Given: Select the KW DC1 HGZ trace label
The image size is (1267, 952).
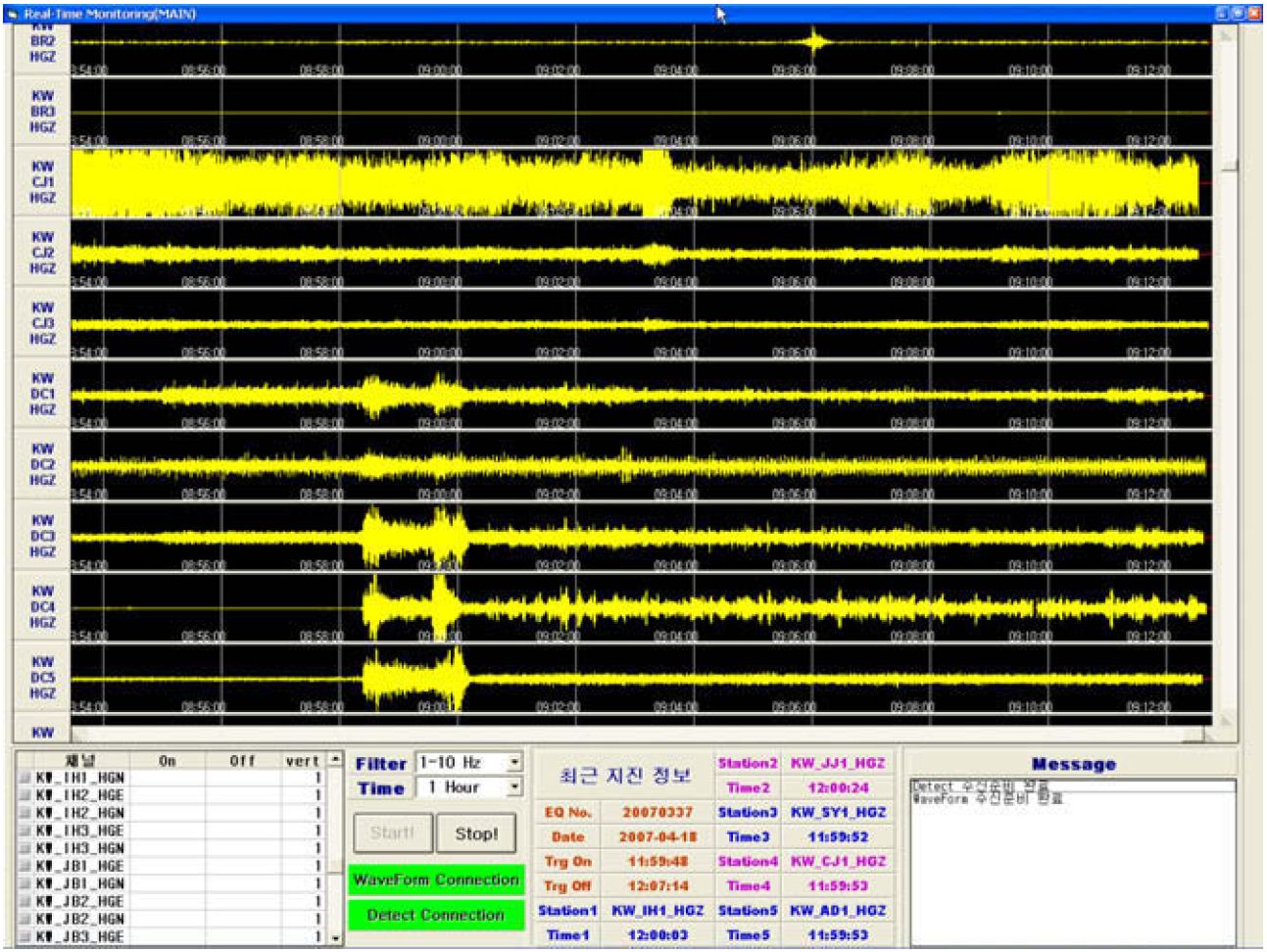Looking at the screenshot, I should pos(42,394).
